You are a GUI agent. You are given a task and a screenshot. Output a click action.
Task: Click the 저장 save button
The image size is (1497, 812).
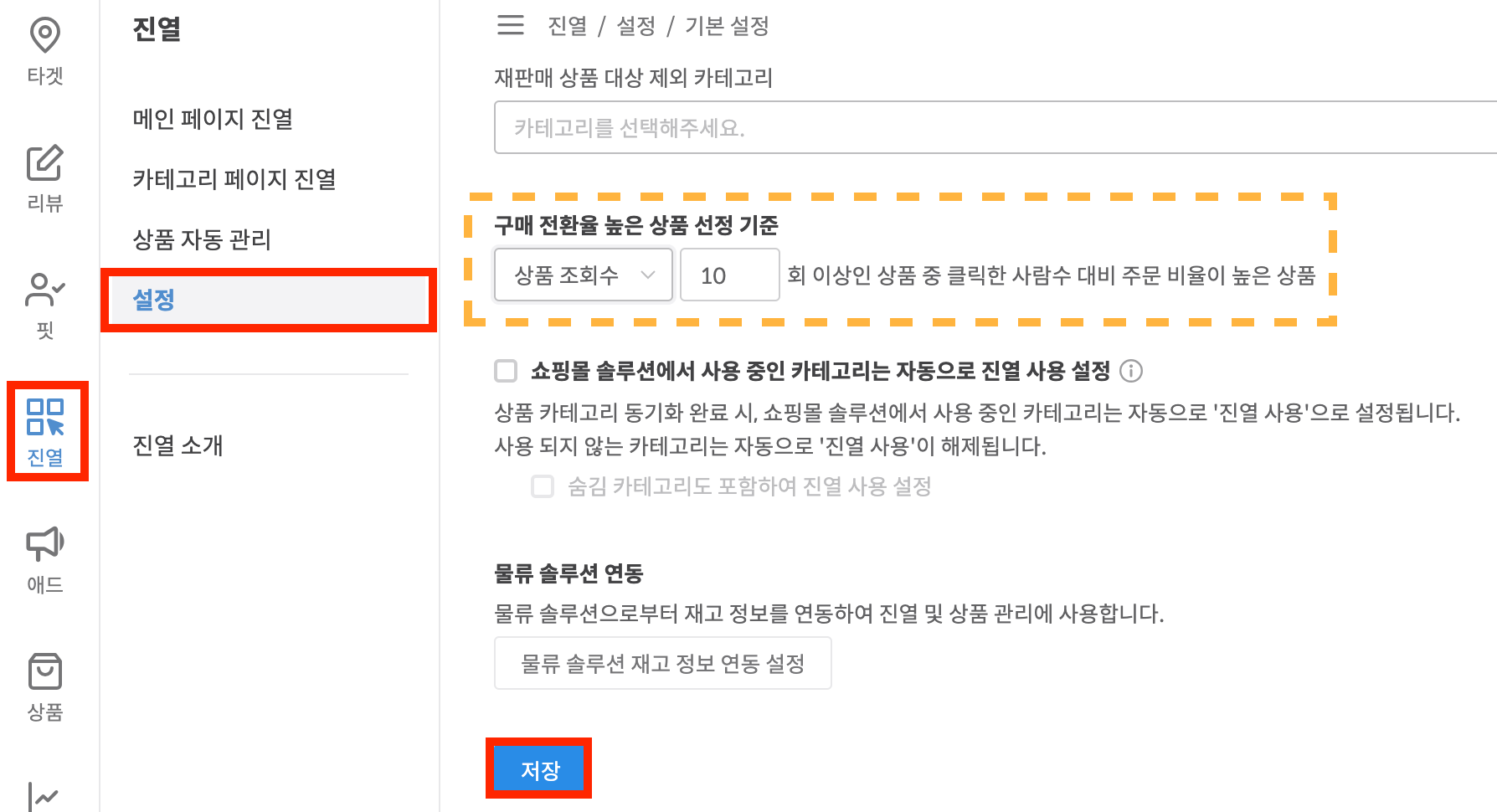coord(539,768)
